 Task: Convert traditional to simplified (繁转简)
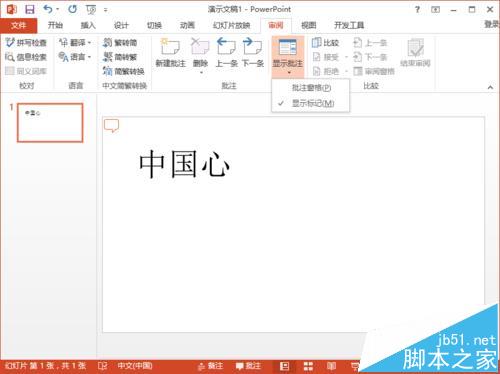[x=120, y=43]
